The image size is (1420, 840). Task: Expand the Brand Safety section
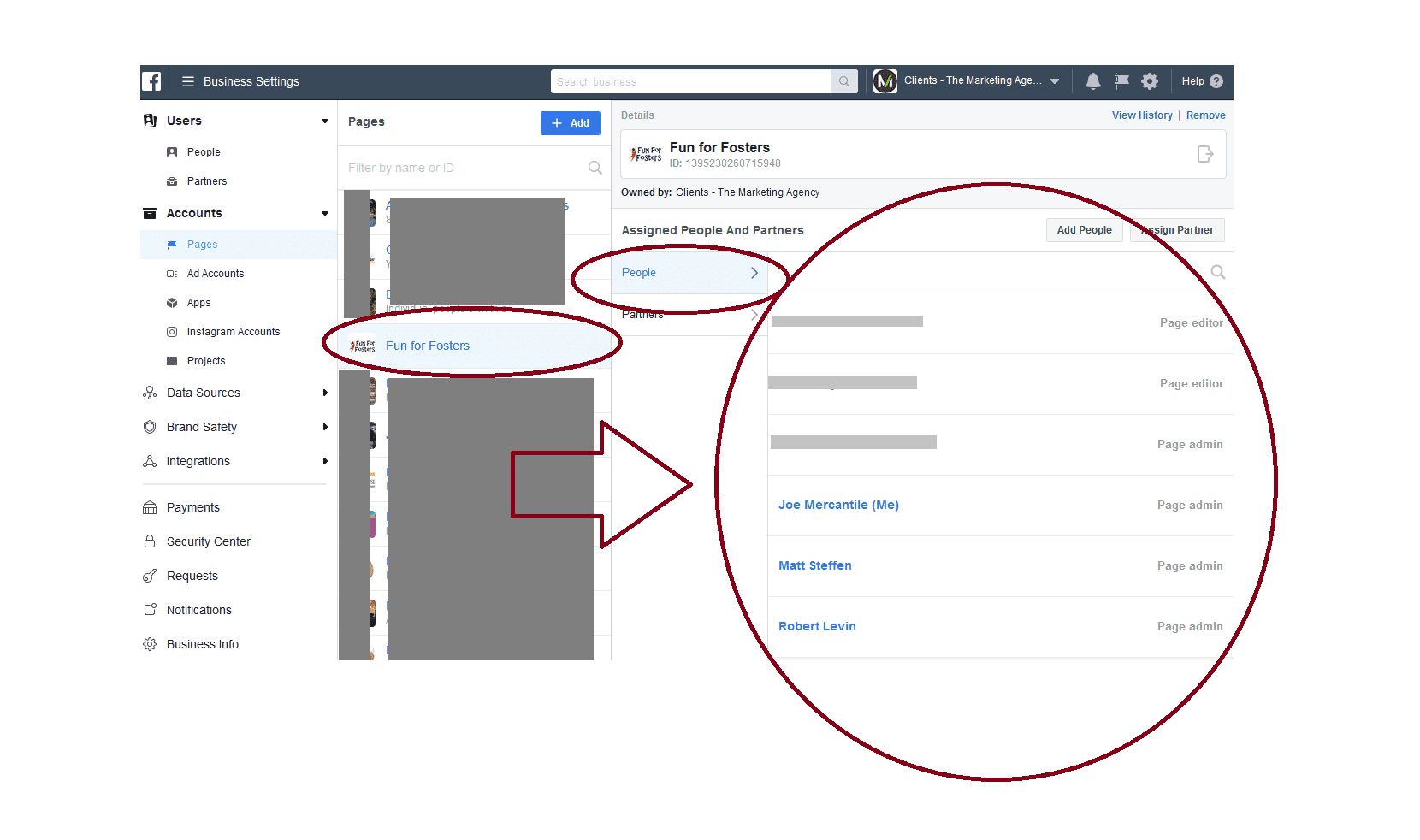pyautogui.click(x=325, y=427)
